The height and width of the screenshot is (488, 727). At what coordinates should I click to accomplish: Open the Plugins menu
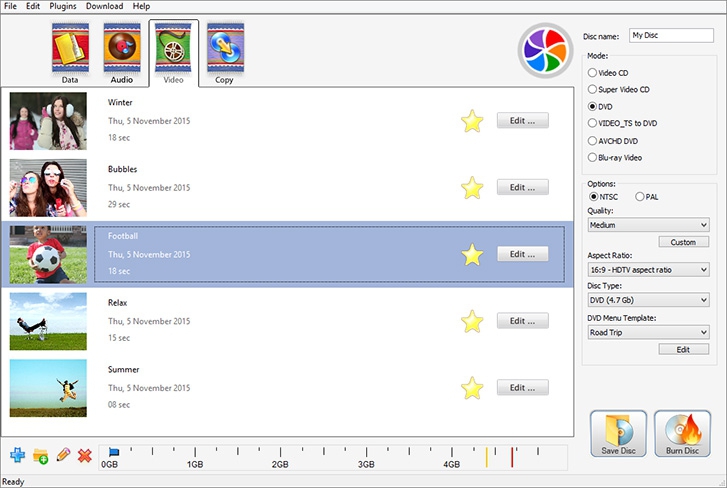tap(63, 6)
